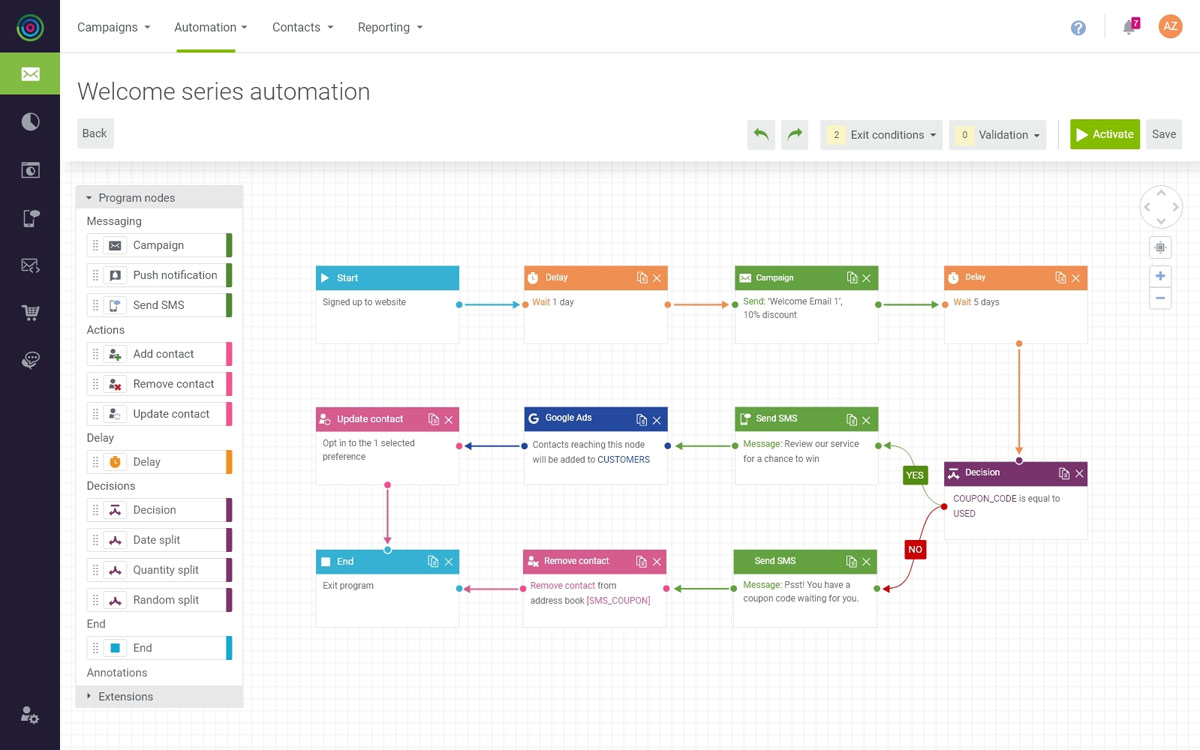Image resolution: width=1200 pixels, height=750 pixels.
Task: Open the Exit conditions dropdown
Action: (x=882, y=135)
